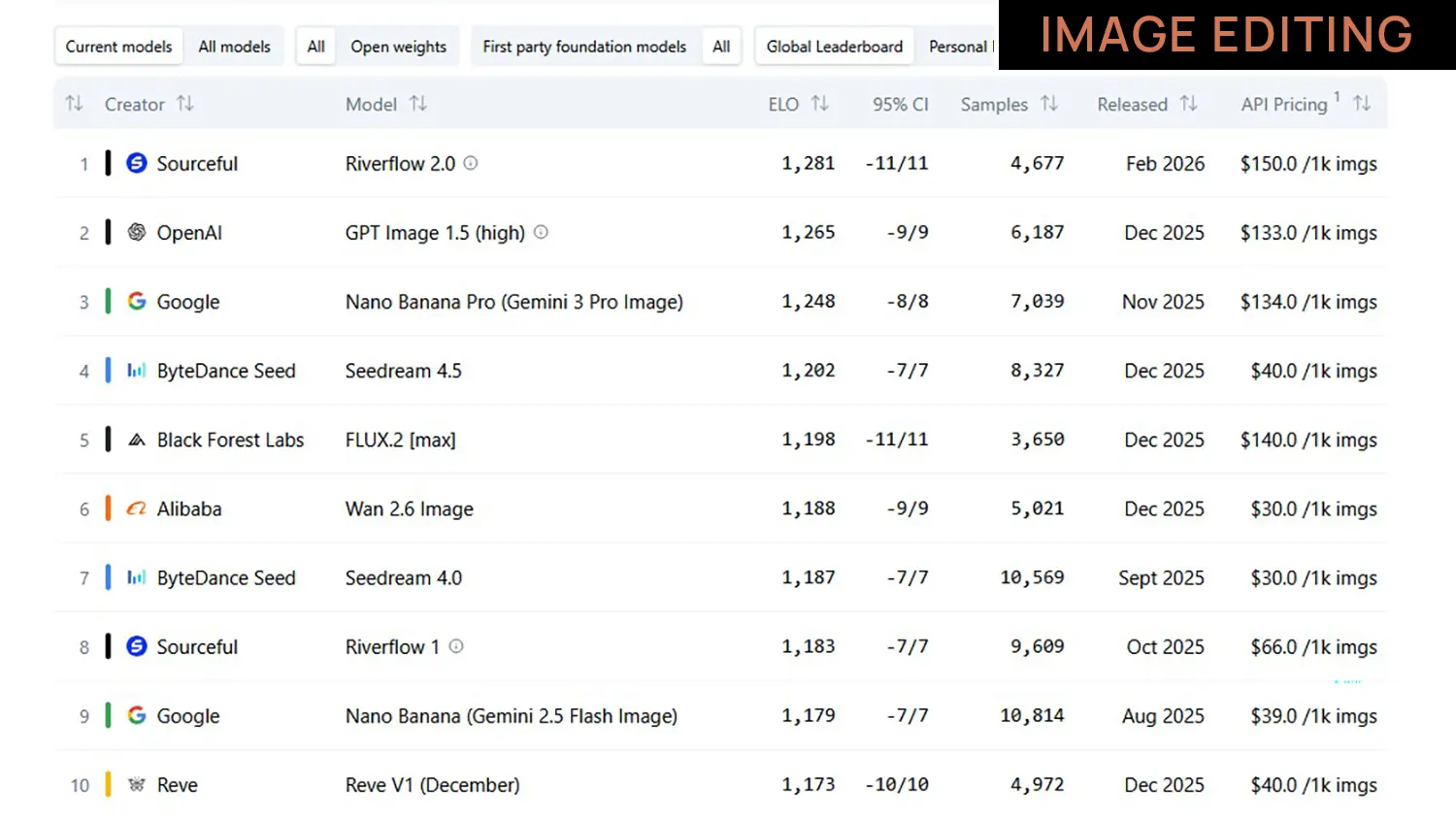Enable the Open weights filter

pos(398,47)
